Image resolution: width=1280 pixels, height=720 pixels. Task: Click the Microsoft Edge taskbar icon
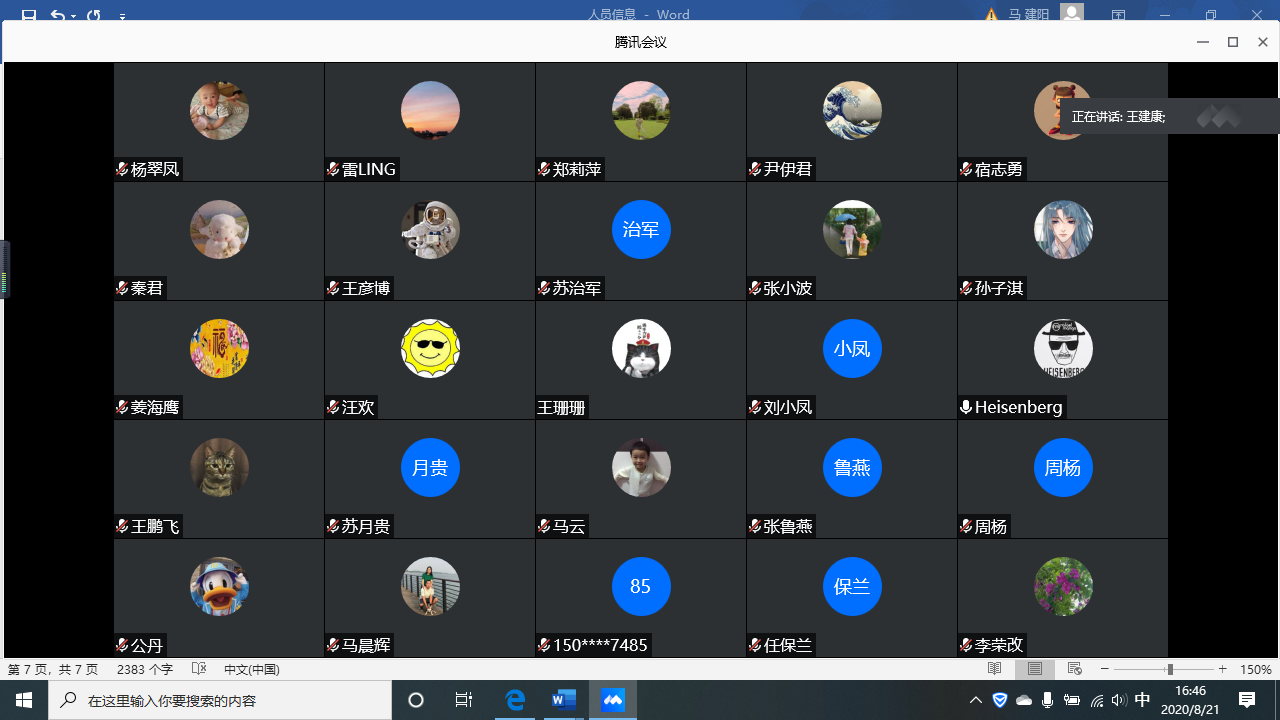515,700
